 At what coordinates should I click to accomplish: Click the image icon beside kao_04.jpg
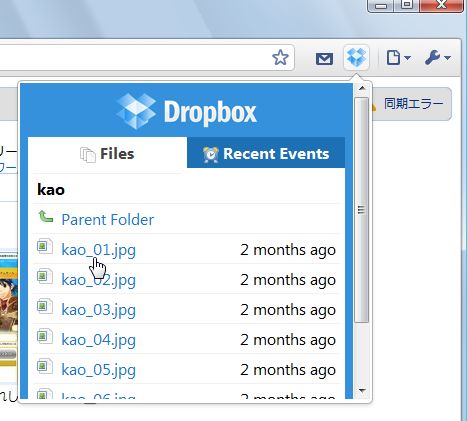coord(45,336)
